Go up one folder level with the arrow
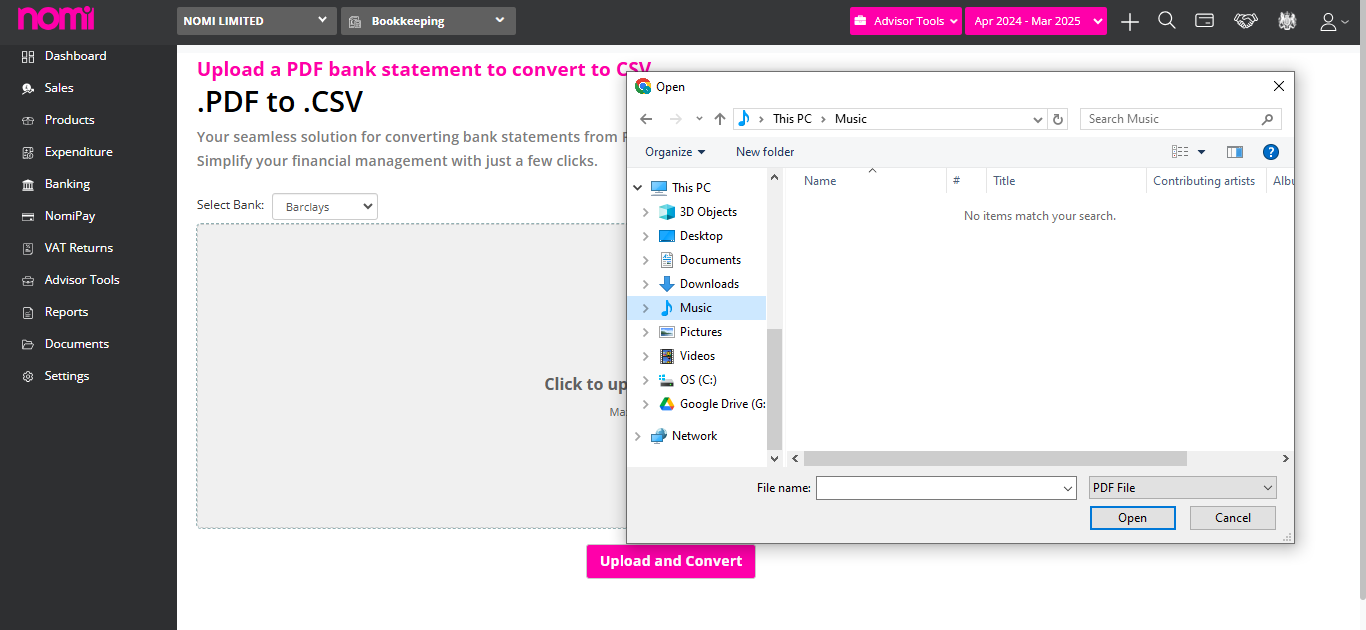Image resolution: width=1366 pixels, height=630 pixels. [x=720, y=119]
